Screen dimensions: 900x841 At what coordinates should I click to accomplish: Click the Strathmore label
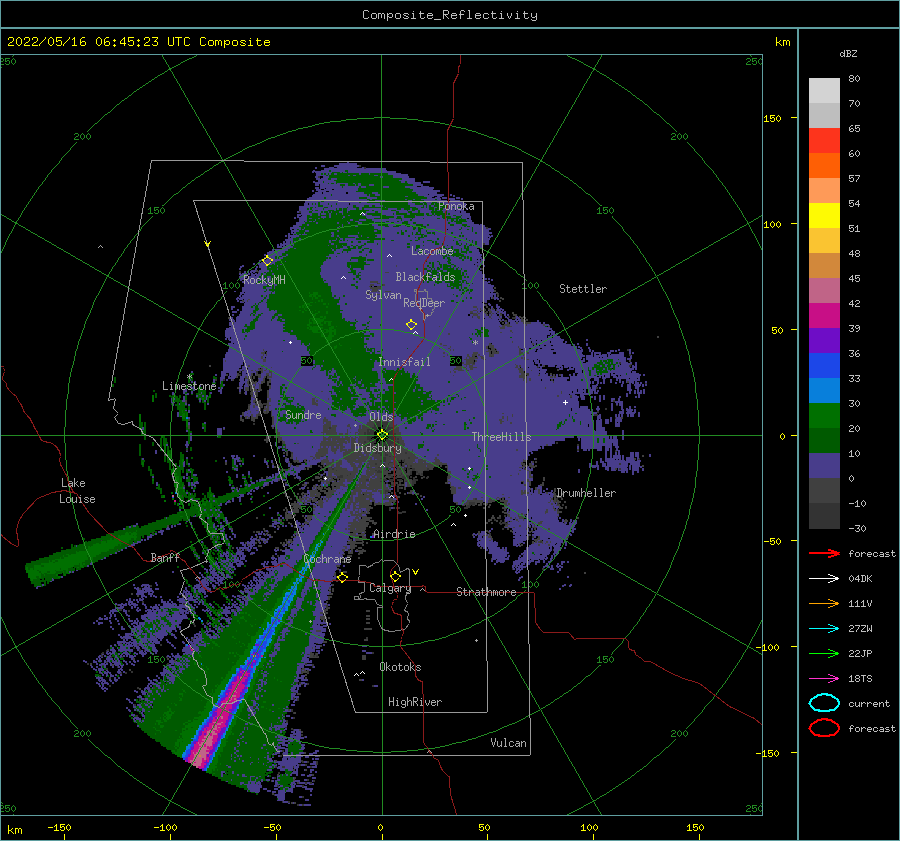pyautogui.click(x=486, y=592)
